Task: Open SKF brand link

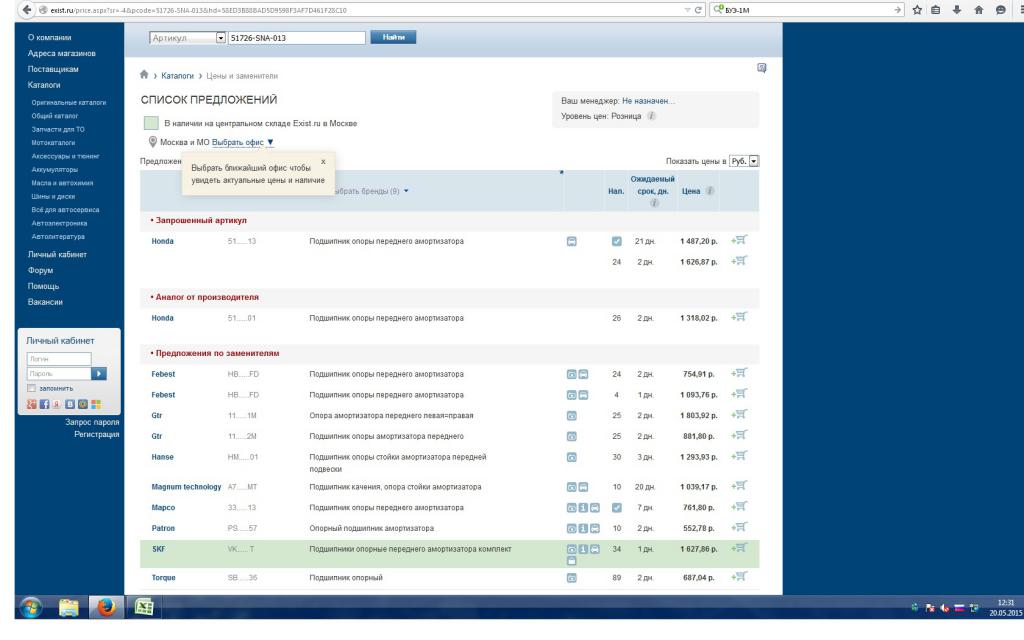Action: coord(159,549)
